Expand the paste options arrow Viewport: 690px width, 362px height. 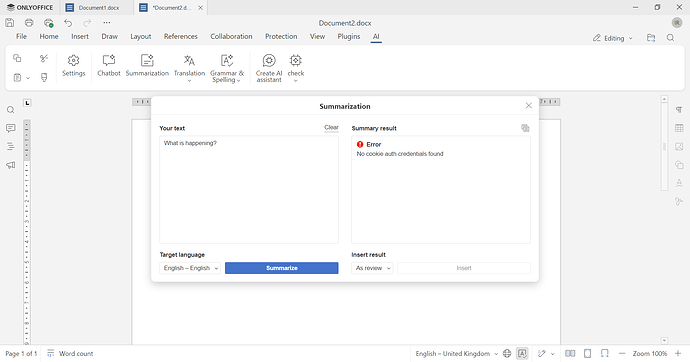point(28,78)
